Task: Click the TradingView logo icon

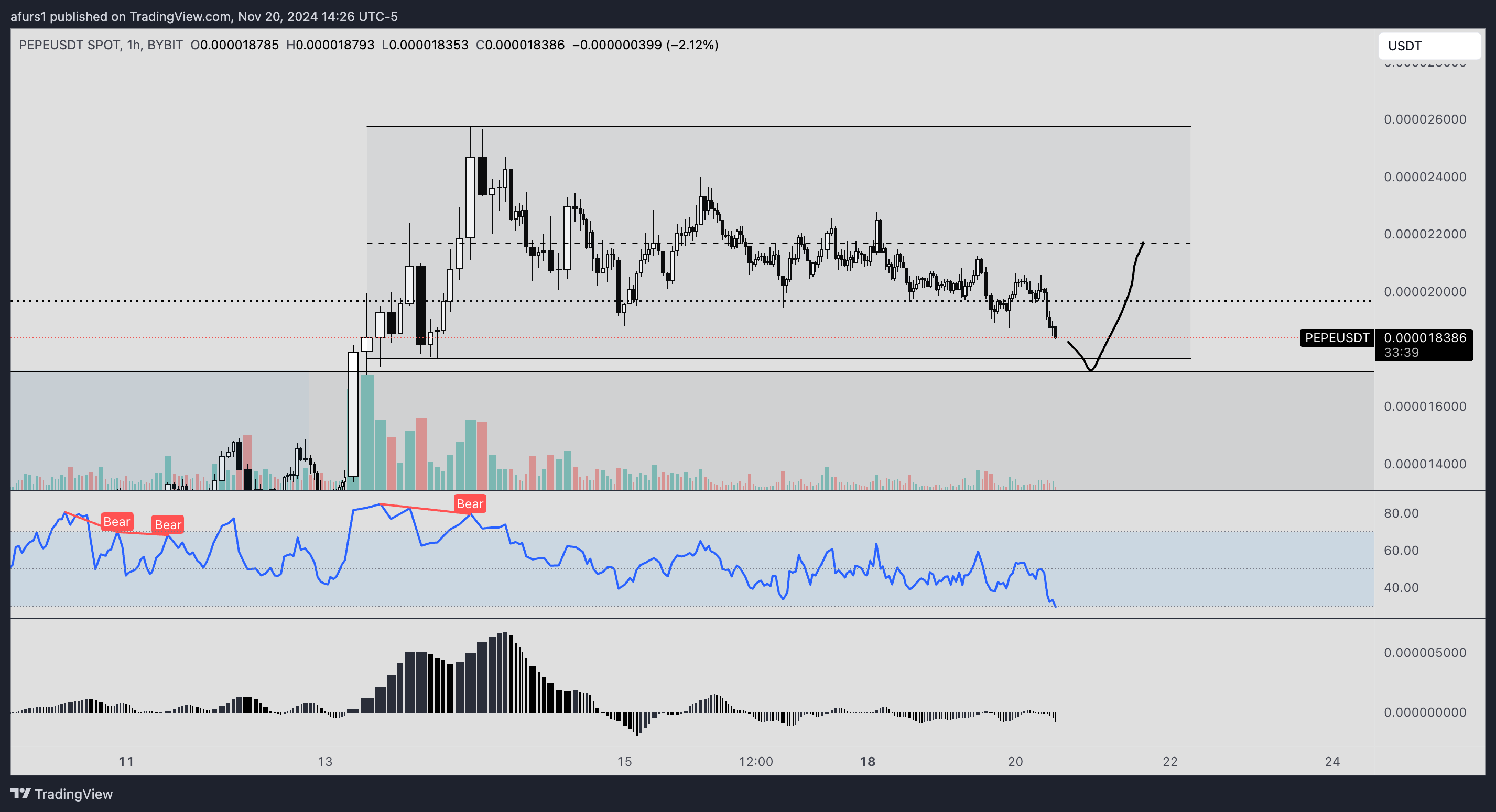Action: point(20,793)
